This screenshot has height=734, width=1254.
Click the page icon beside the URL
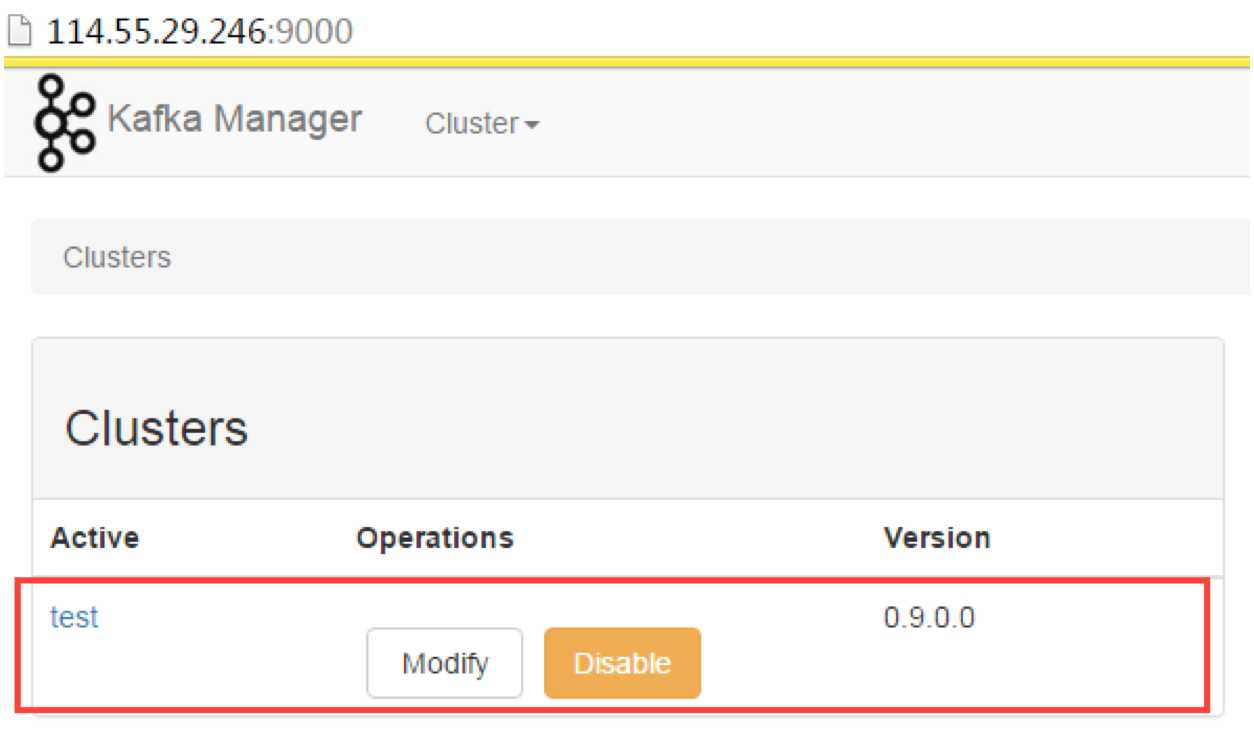tap(21, 32)
